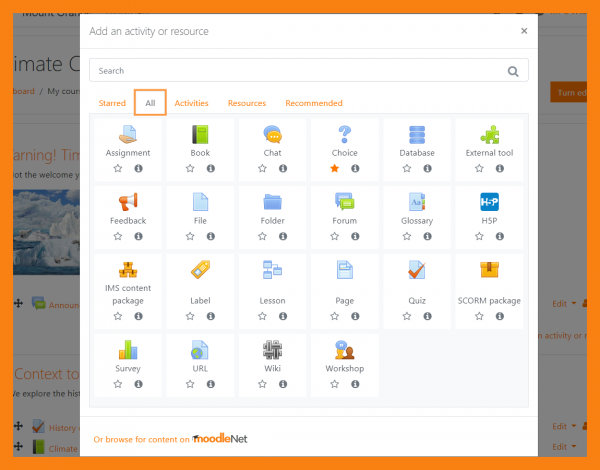Pick the Wiki activity icon
This screenshot has height=470, width=600.
pos(272,350)
